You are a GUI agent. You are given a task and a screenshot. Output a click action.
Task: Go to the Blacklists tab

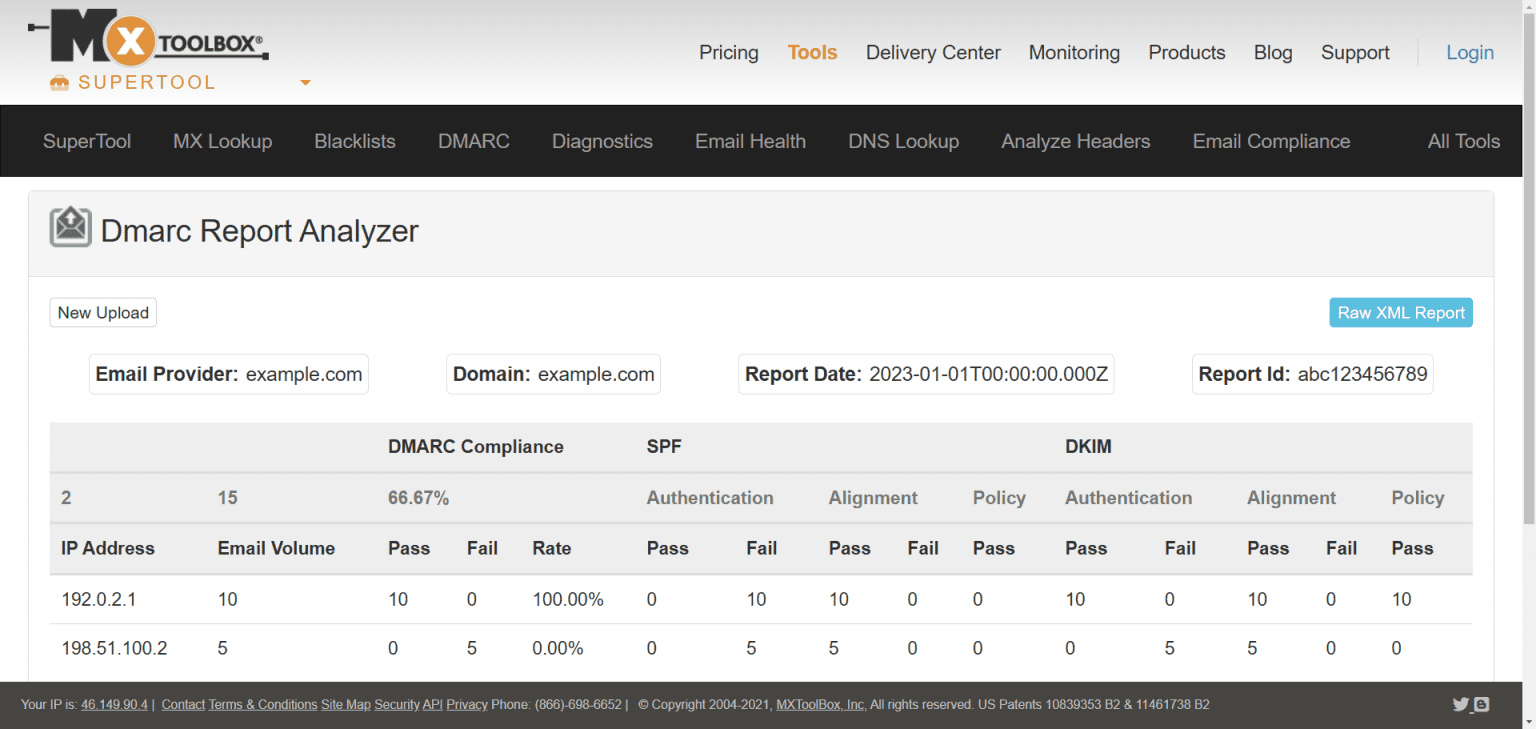tap(354, 141)
